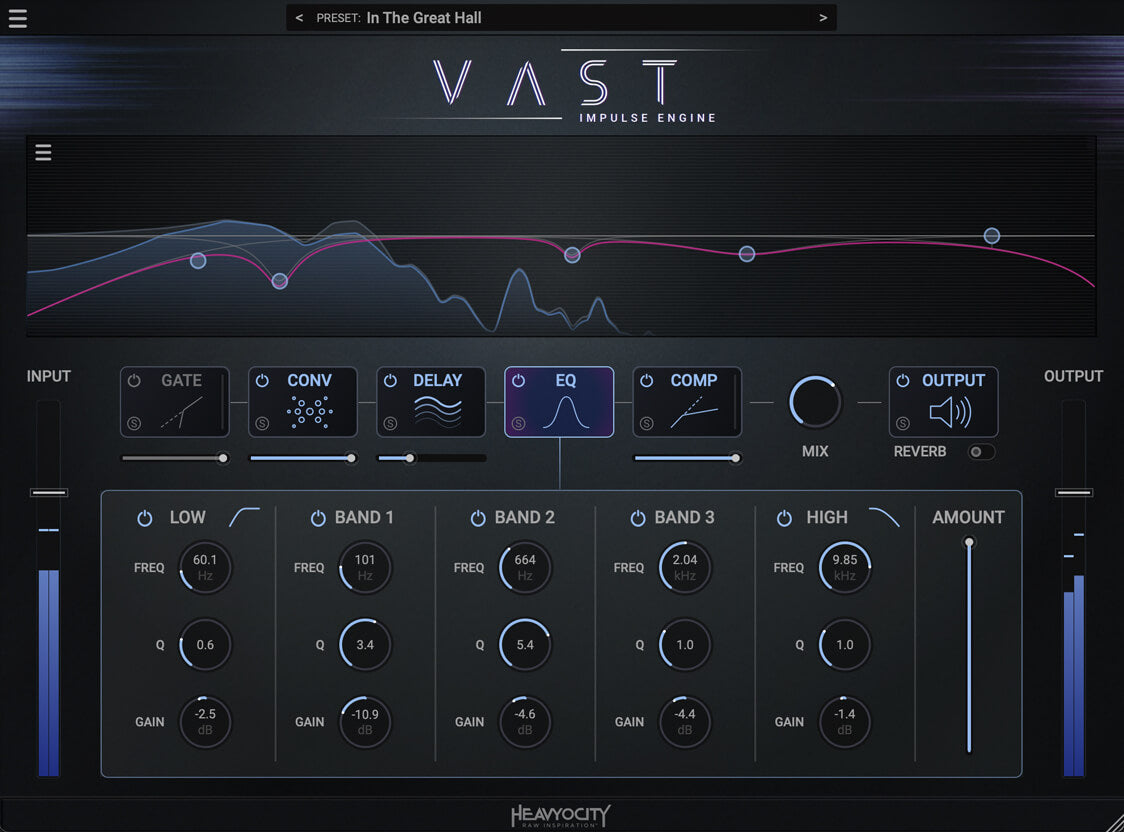Disable EQ Band 2 power button
Screen dimensions: 1124x832
[478, 518]
